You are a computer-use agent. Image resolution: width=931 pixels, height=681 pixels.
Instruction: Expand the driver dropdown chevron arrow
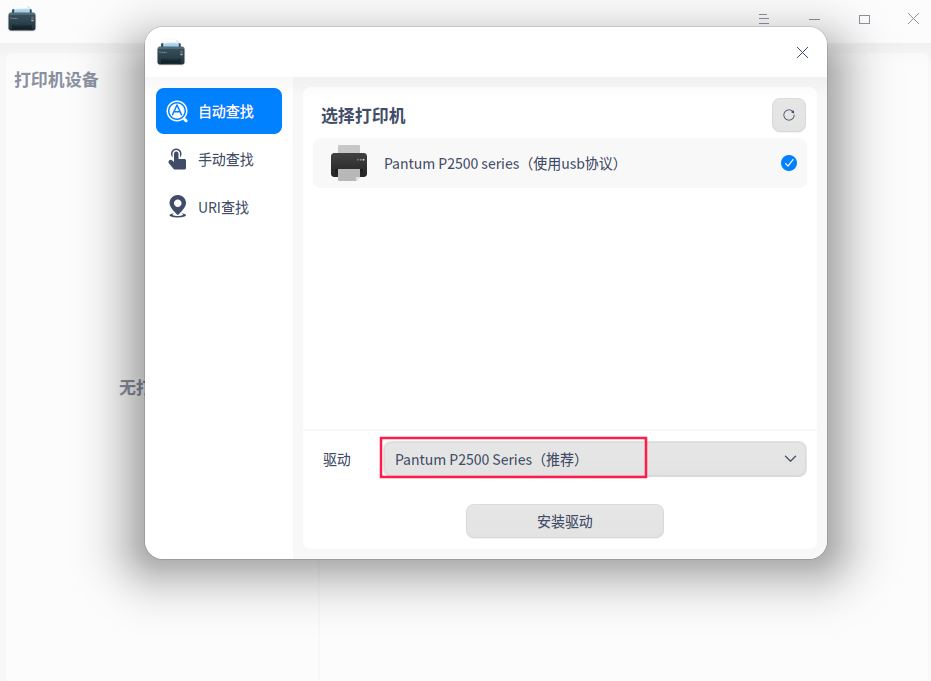[x=790, y=459]
